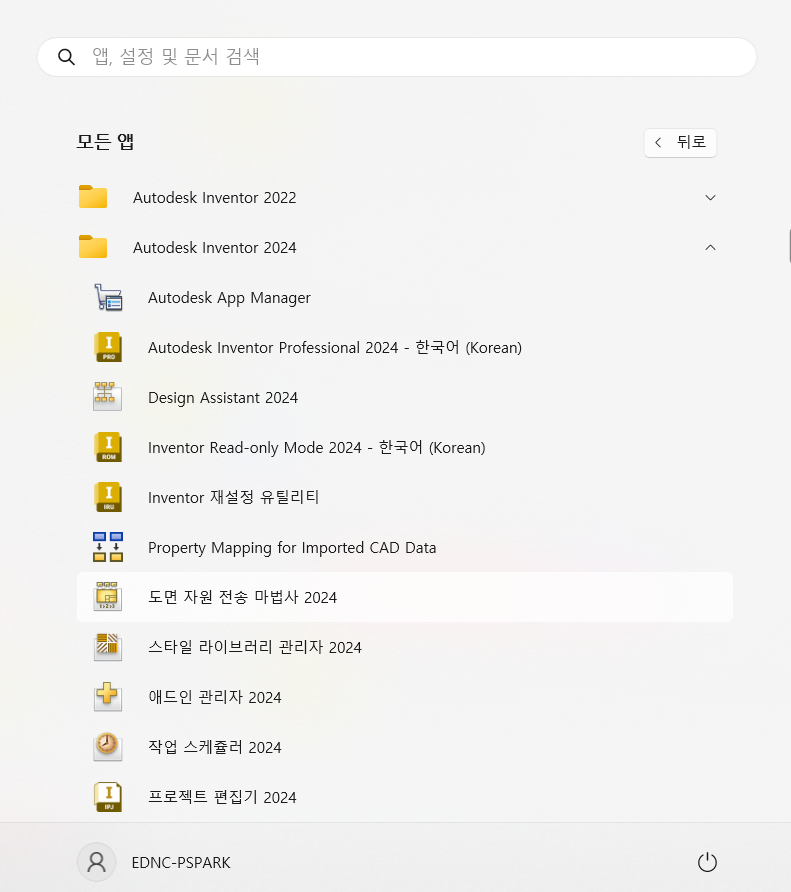This screenshot has height=892, width=791.
Task: Open 프로젝트 편집기 2024
Action: point(405,798)
